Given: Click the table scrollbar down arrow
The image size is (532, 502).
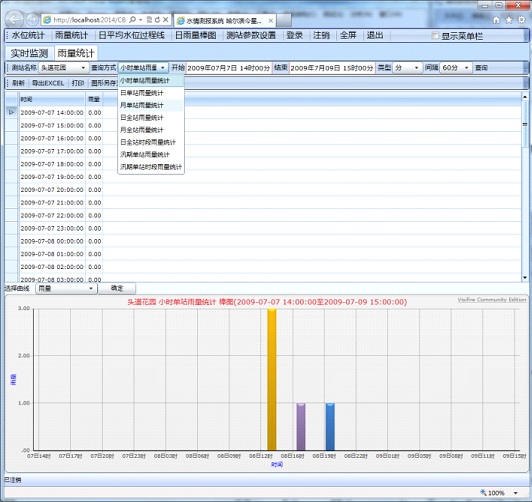Looking at the screenshot, I should [525, 278].
